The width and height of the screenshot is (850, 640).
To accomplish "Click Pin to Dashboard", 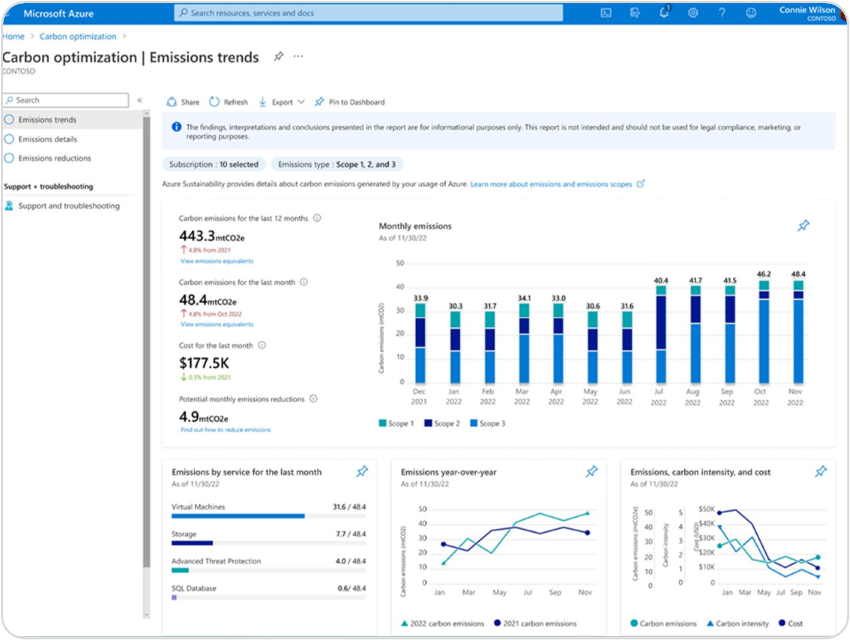I will tap(350, 102).
